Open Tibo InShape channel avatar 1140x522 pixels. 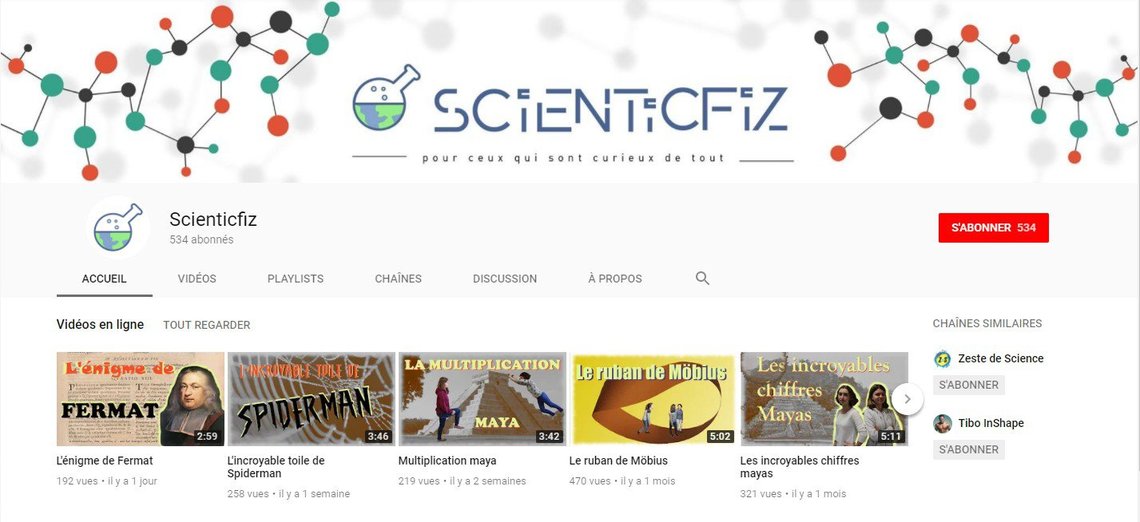pos(942,423)
